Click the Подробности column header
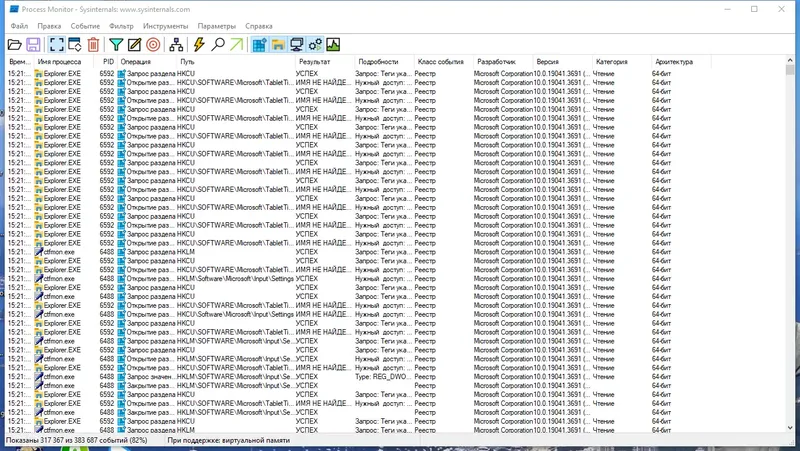800x451 pixels. pos(384,62)
